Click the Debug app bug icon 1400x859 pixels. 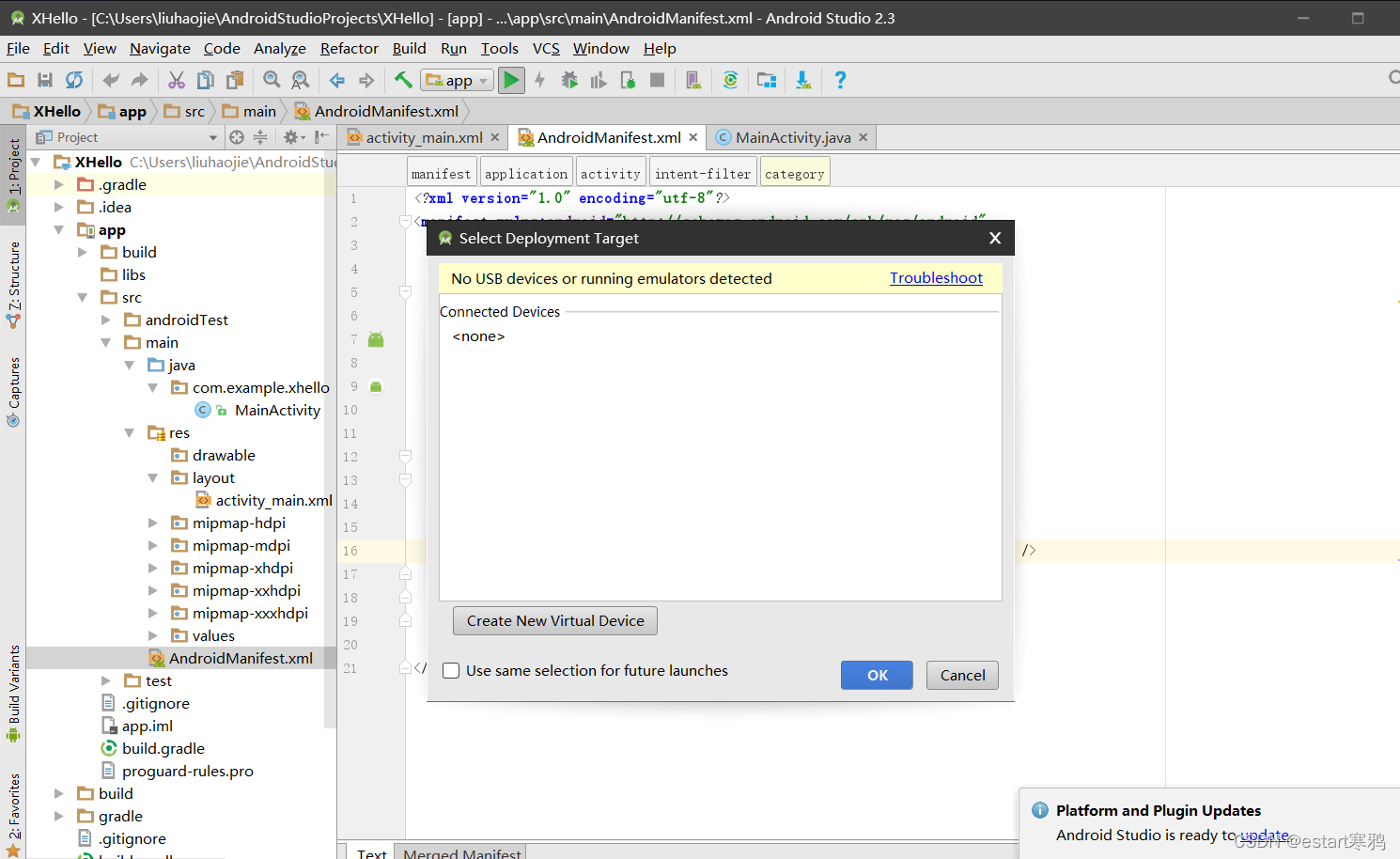click(569, 80)
